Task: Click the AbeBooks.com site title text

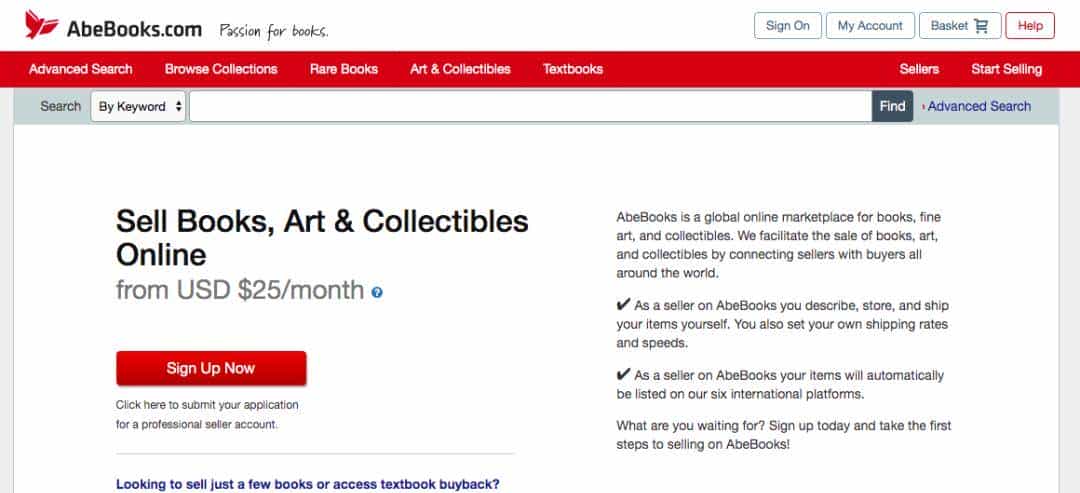Action: 134,29
